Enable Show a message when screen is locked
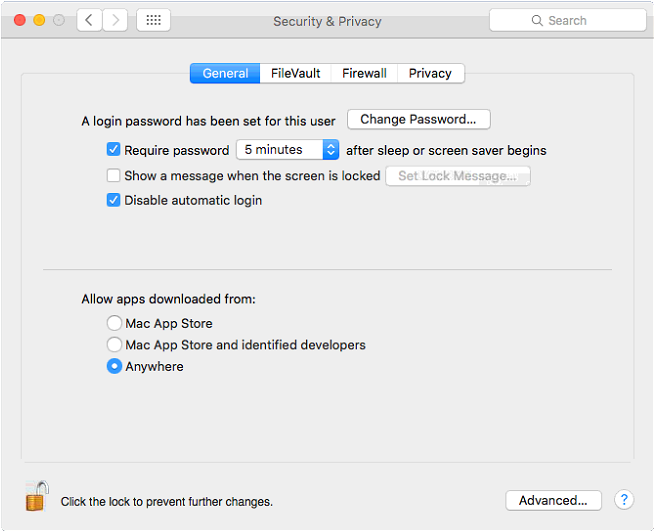 (113, 175)
